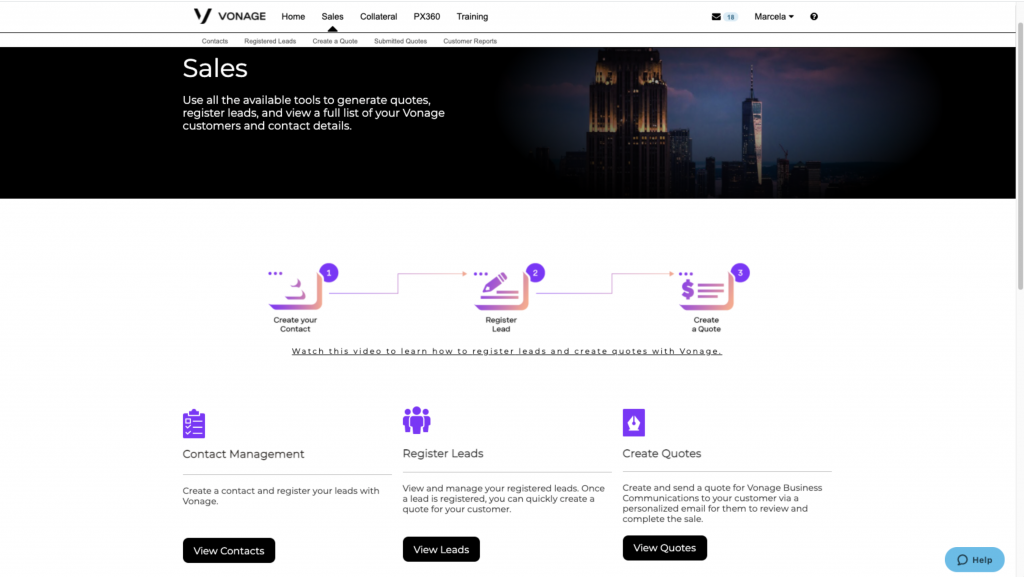Open the Collateral menu item
Image resolution: width=1024 pixels, height=577 pixels.
pos(378,17)
